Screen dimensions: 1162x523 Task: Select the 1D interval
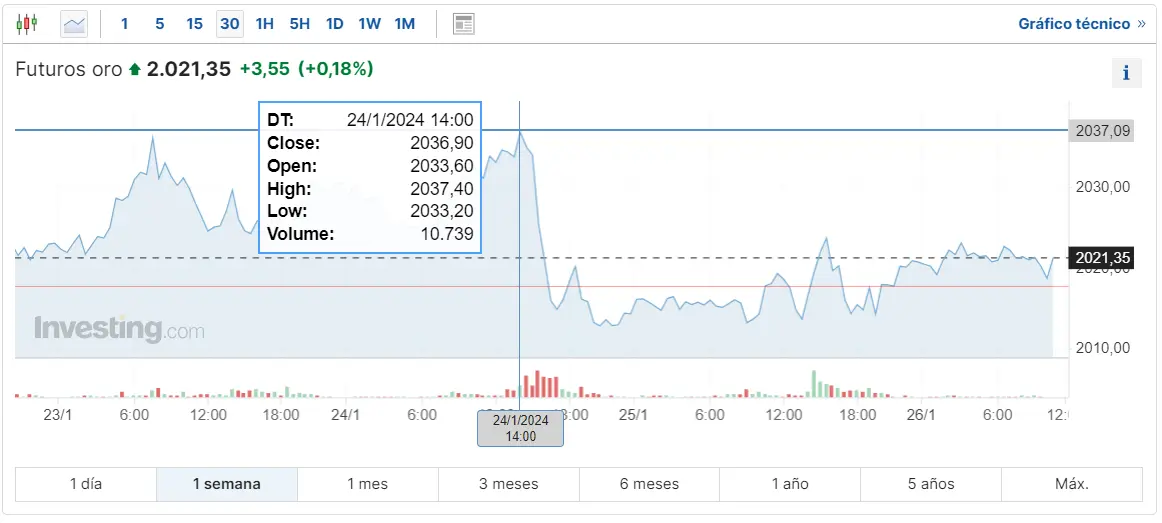tap(335, 23)
